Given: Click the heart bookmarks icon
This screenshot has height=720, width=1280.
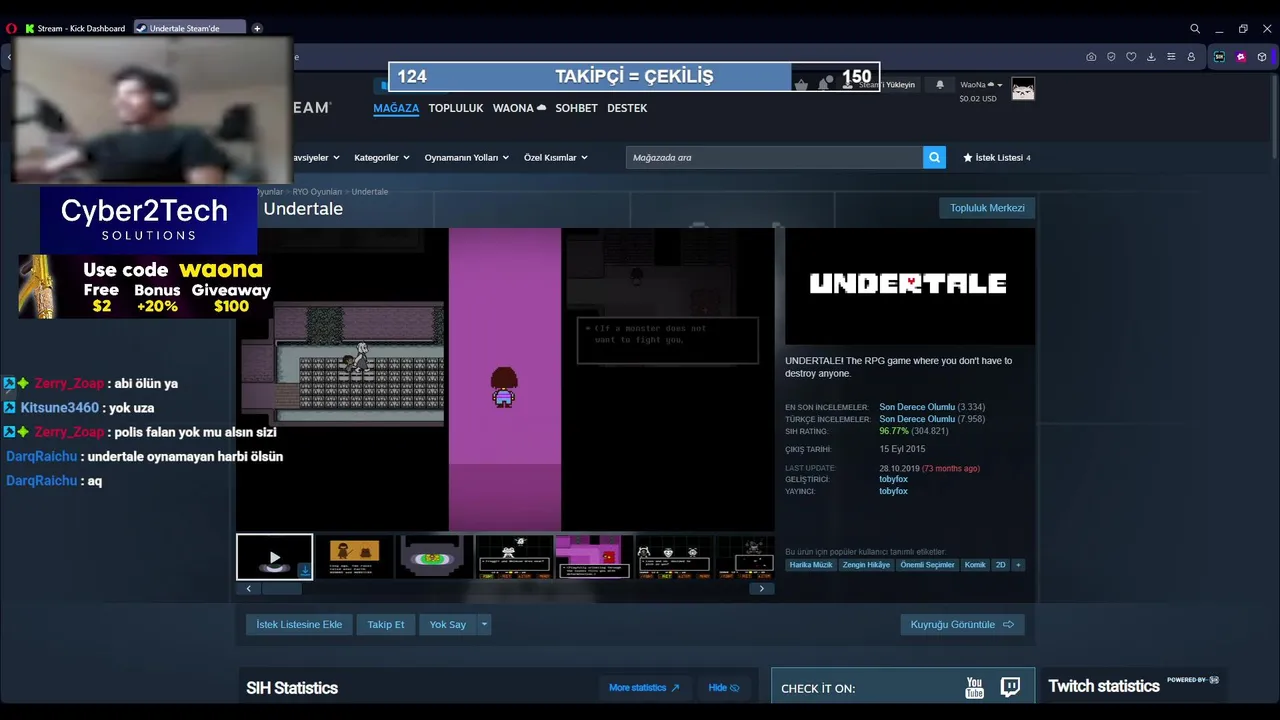Looking at the screenshot, I should [1131, 57].
